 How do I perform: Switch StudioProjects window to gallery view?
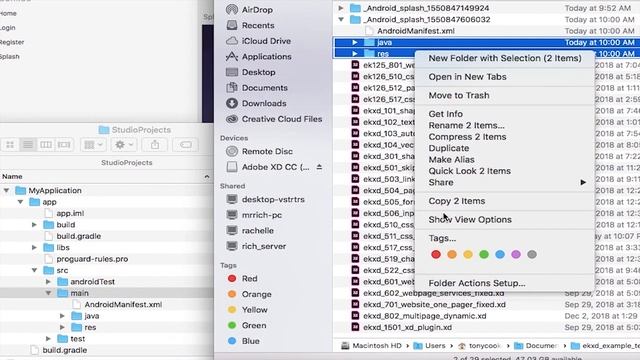[64, 144]
